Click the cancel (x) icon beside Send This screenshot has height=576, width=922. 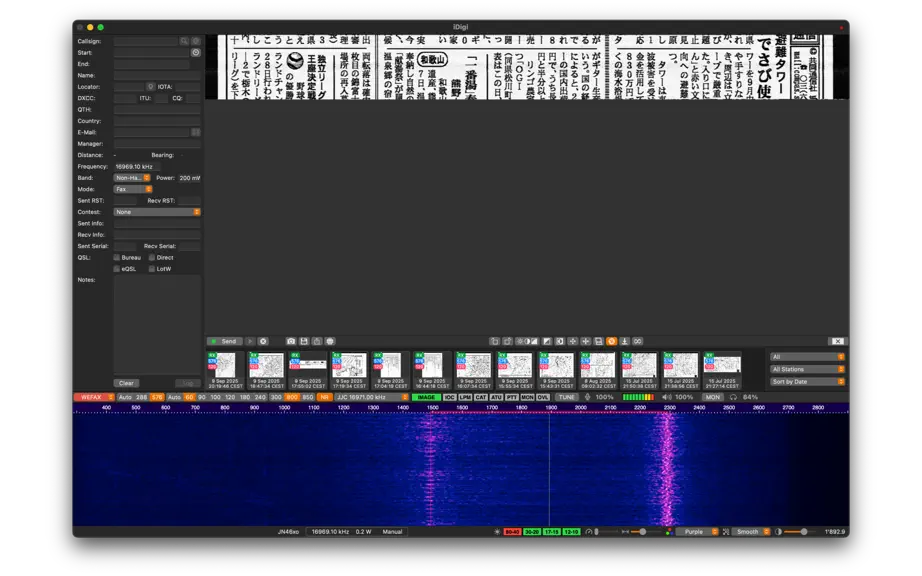[x=263, y=341]
